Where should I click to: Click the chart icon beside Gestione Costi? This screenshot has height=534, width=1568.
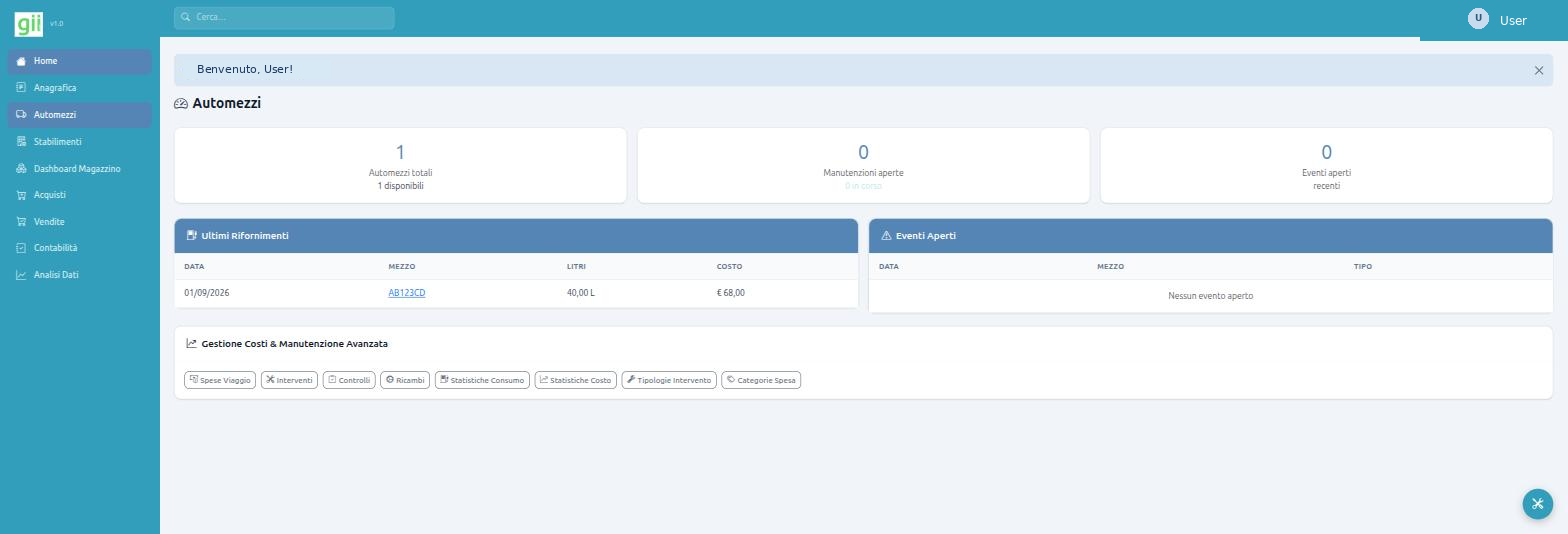(191, 344)
